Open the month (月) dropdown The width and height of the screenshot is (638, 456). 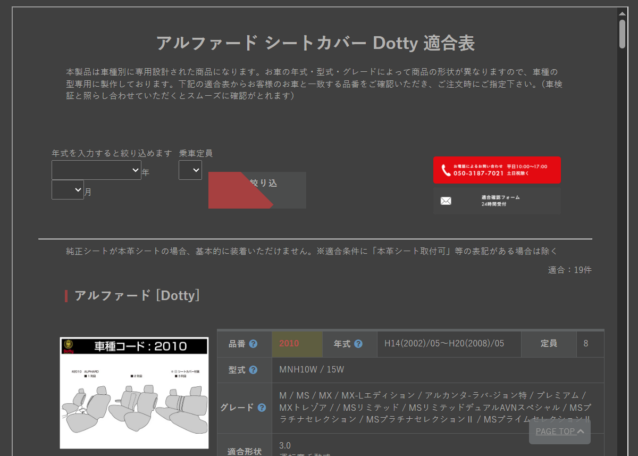click(x=67, y=190)
